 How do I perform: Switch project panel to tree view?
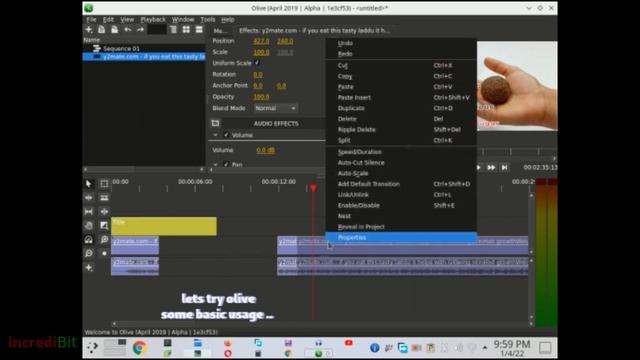[x=173, y=30]
